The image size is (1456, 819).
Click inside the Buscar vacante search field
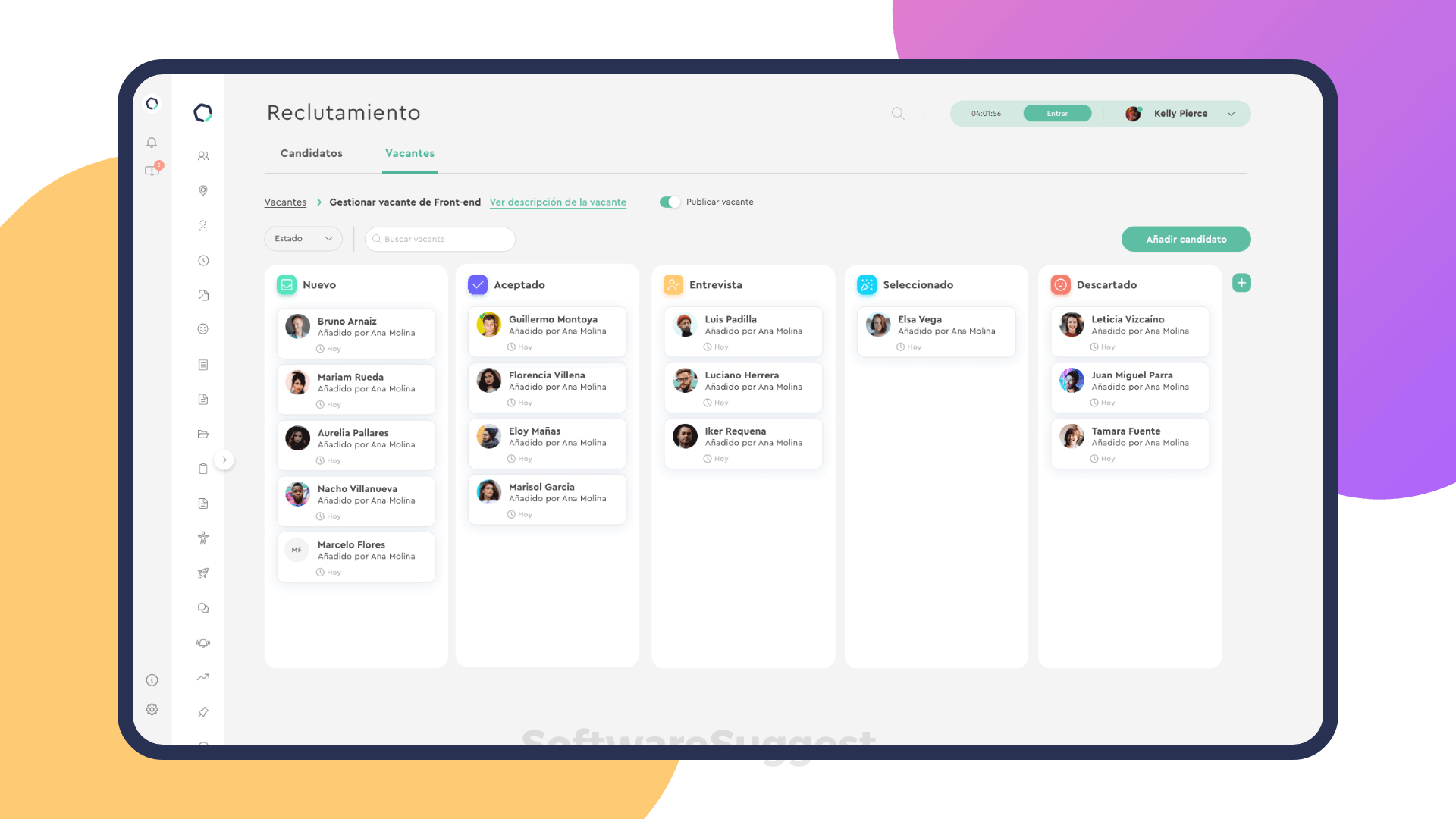pyautogui.click(x=440, y=239)
